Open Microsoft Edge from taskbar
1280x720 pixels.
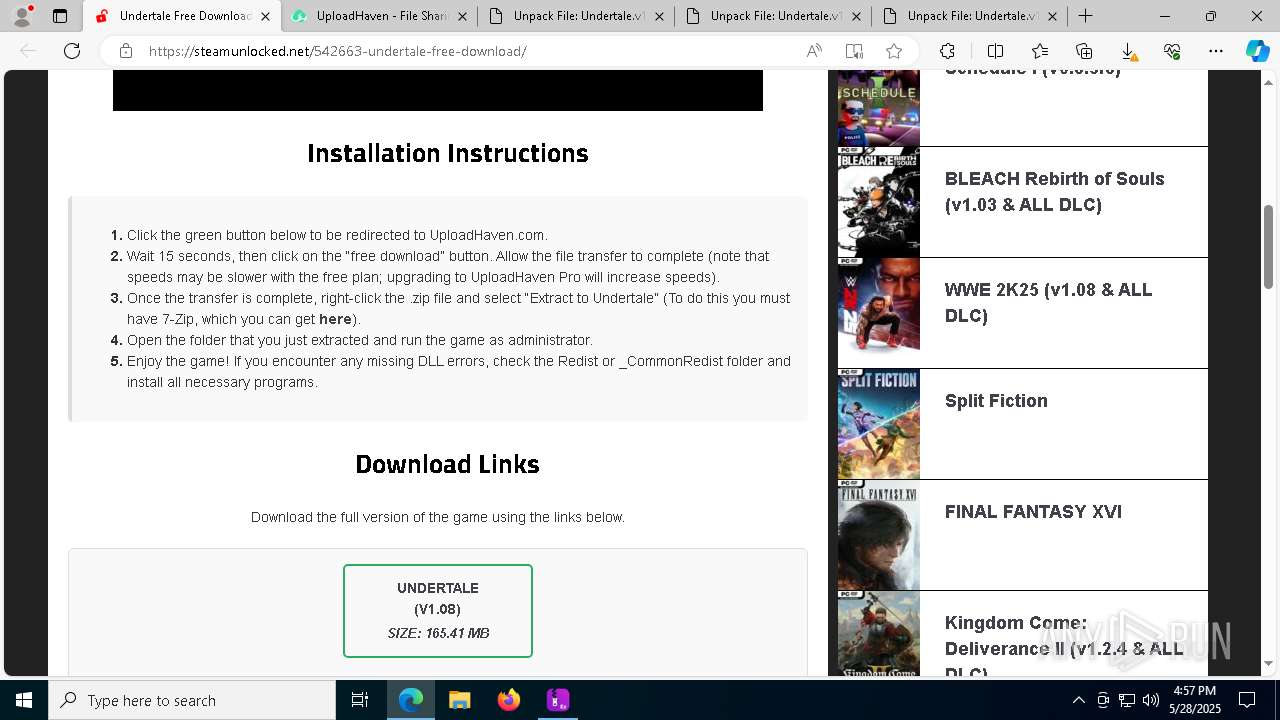click(411, 700)
